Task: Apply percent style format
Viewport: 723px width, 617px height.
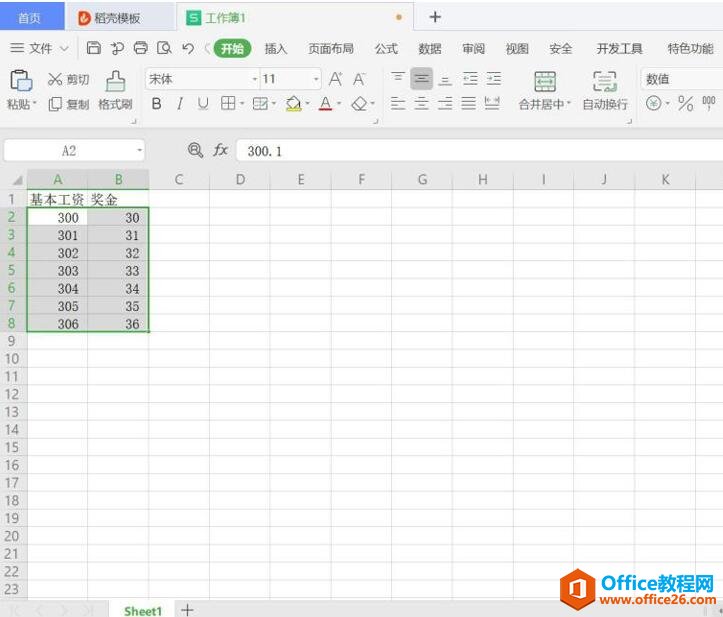Action: tap(686, 104)
